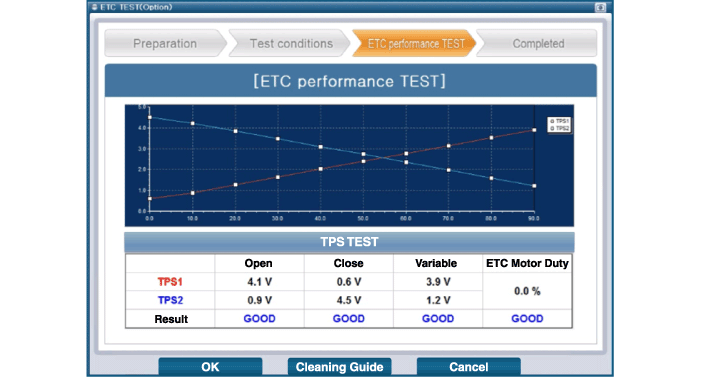Click the TPS2 data point at 0.0
Screen dimensions: 701x377
click(150, 117)
